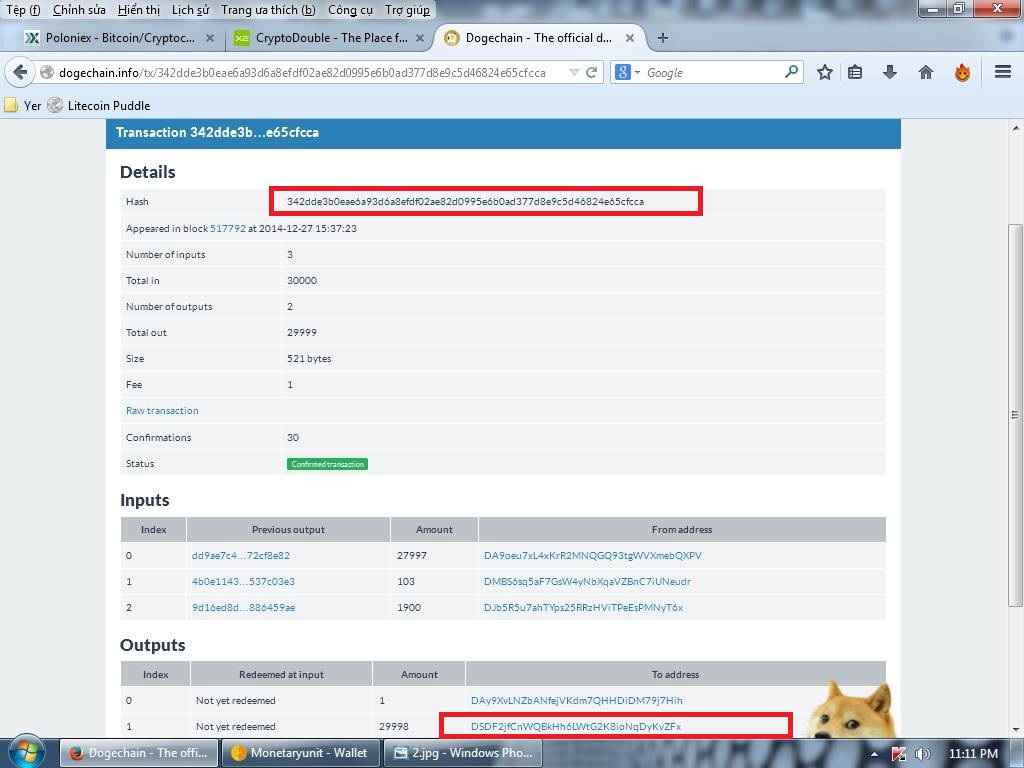Open the Hiển thị menu
The width and height of the screenshot is (1024, 768).
(x=138, y=10)
